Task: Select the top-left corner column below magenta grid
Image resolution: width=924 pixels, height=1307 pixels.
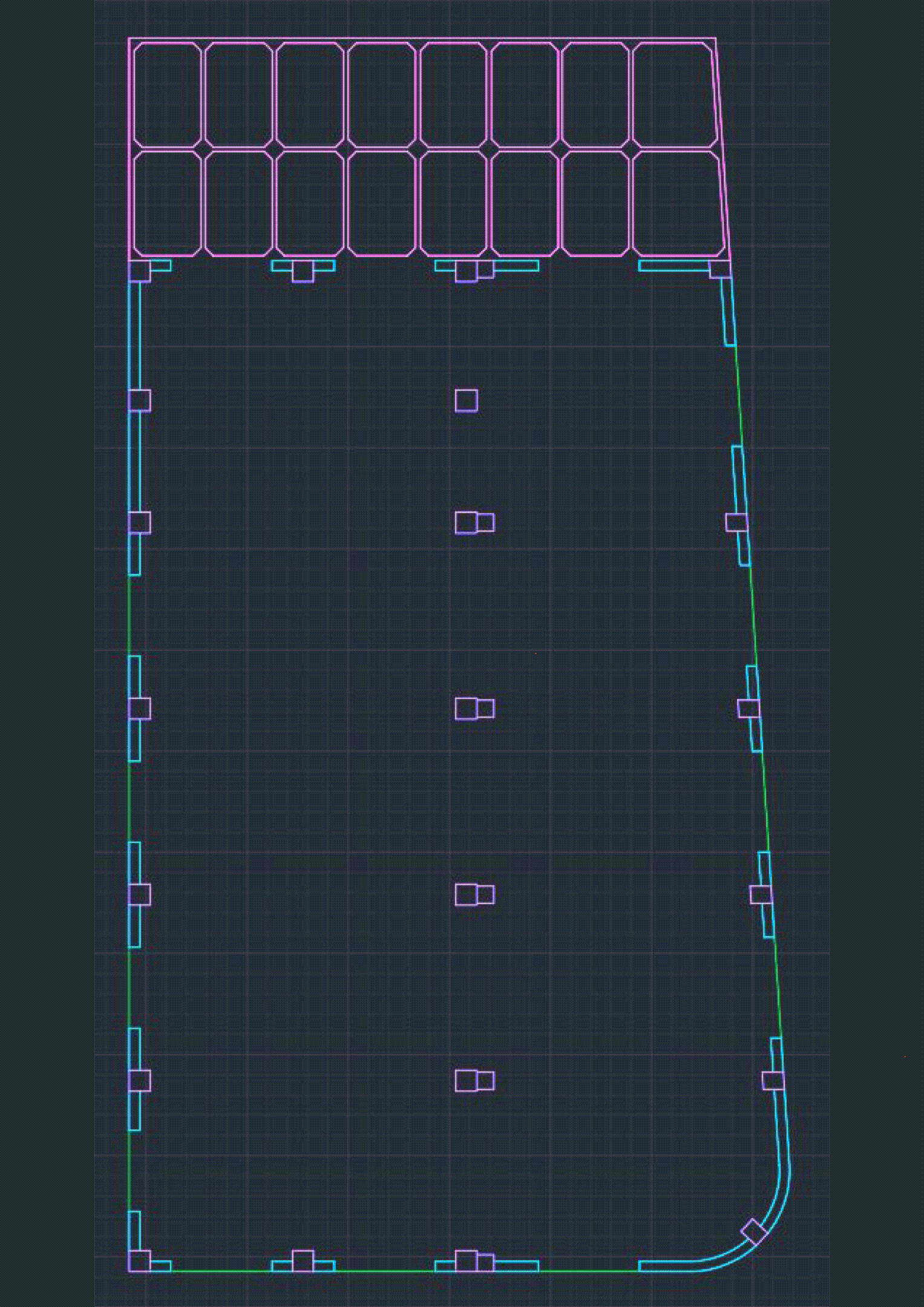Action: pos(140,271)
